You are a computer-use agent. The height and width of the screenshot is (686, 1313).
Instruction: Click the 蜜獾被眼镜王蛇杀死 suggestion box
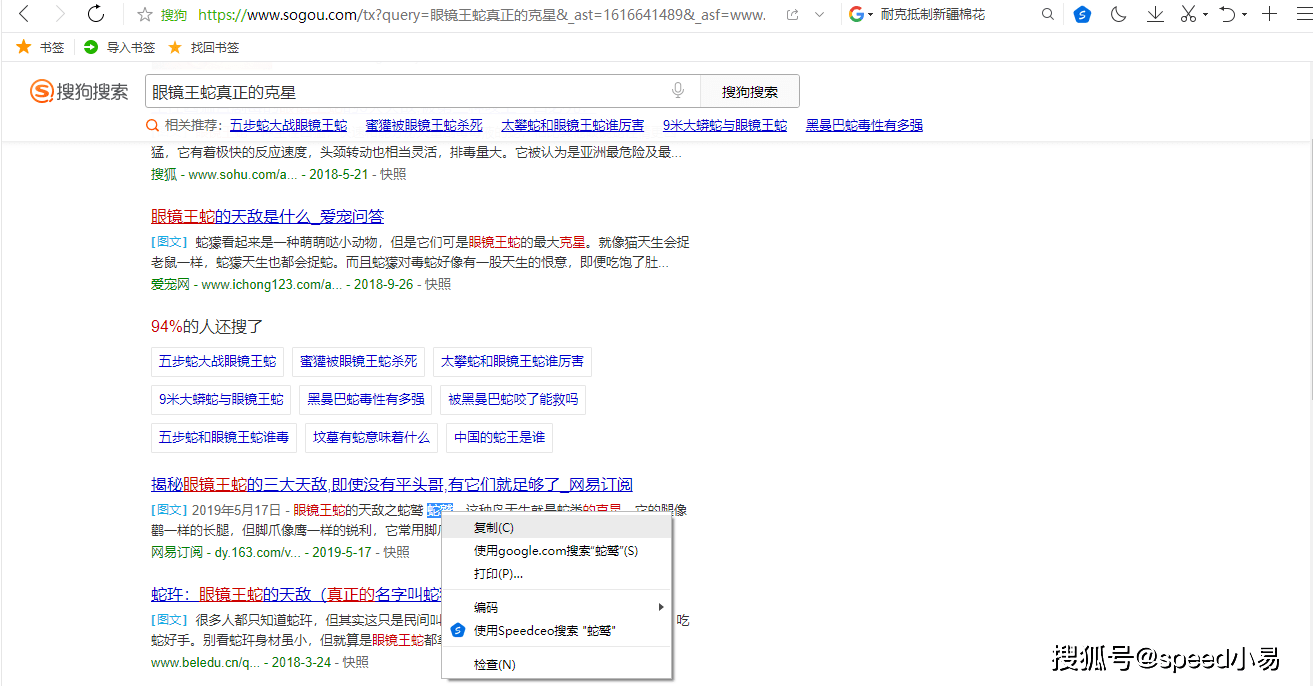point(358,361)
